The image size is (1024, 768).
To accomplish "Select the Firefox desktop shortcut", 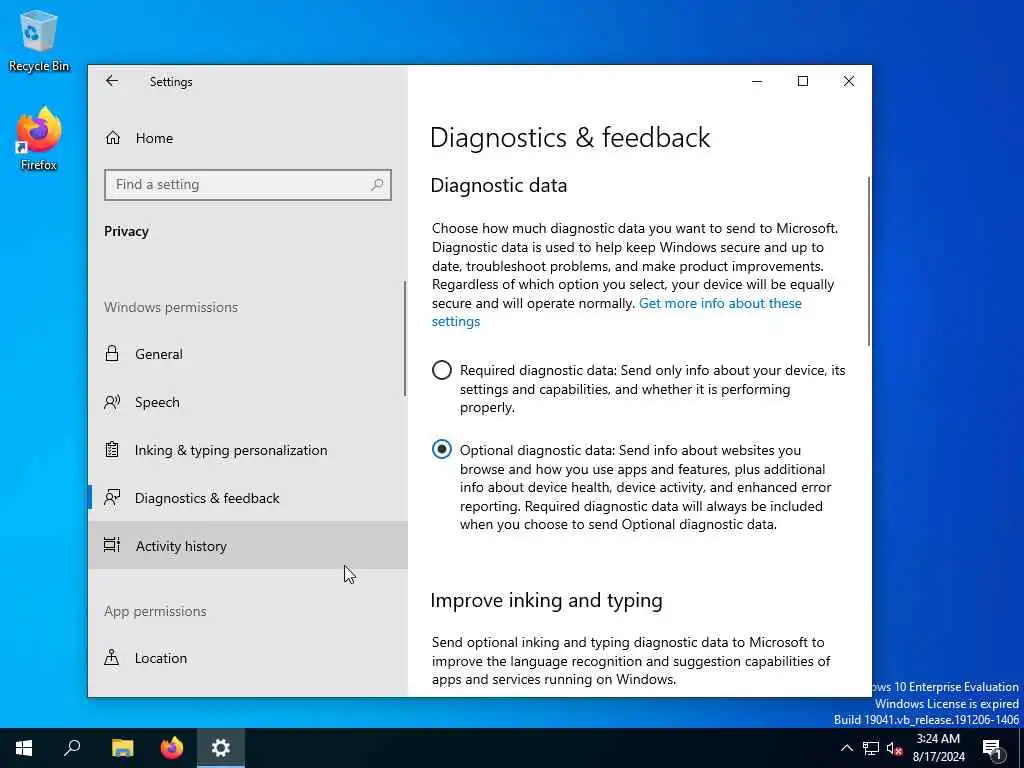I will point(39,139).
